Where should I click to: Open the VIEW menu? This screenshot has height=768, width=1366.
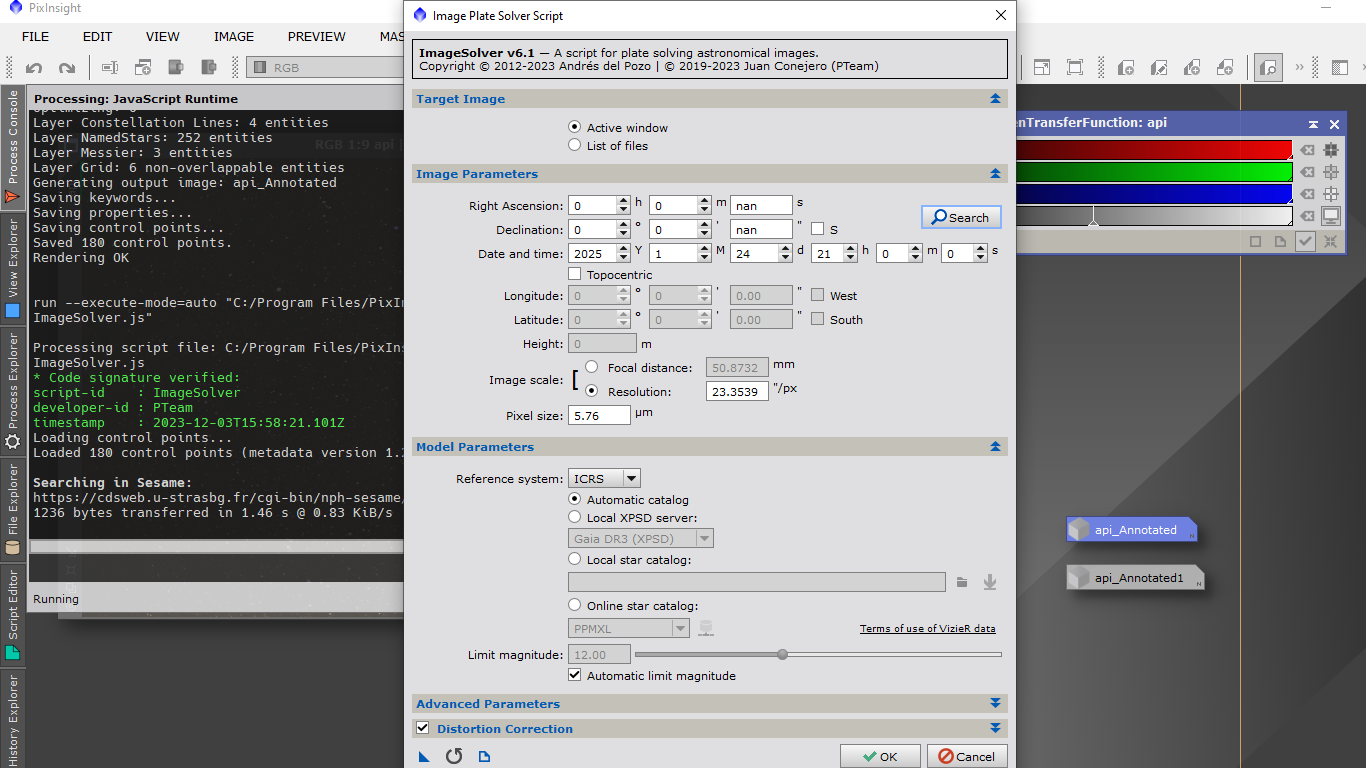(x=163, y=37)
